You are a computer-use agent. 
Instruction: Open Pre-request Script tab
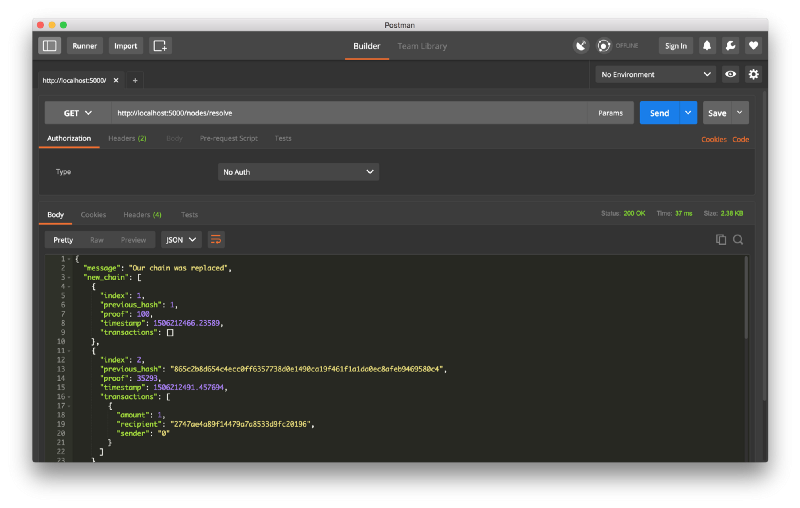229,138
